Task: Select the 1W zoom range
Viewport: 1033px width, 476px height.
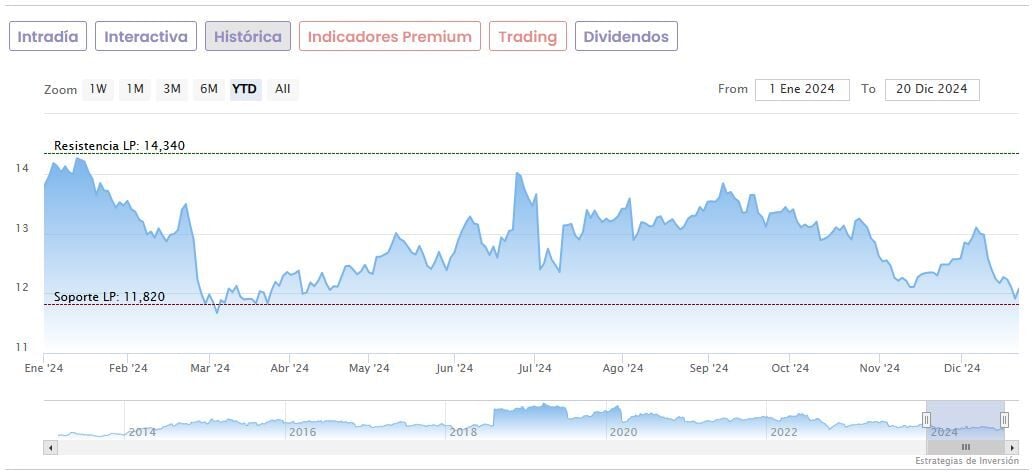Action: pos(98,89)
